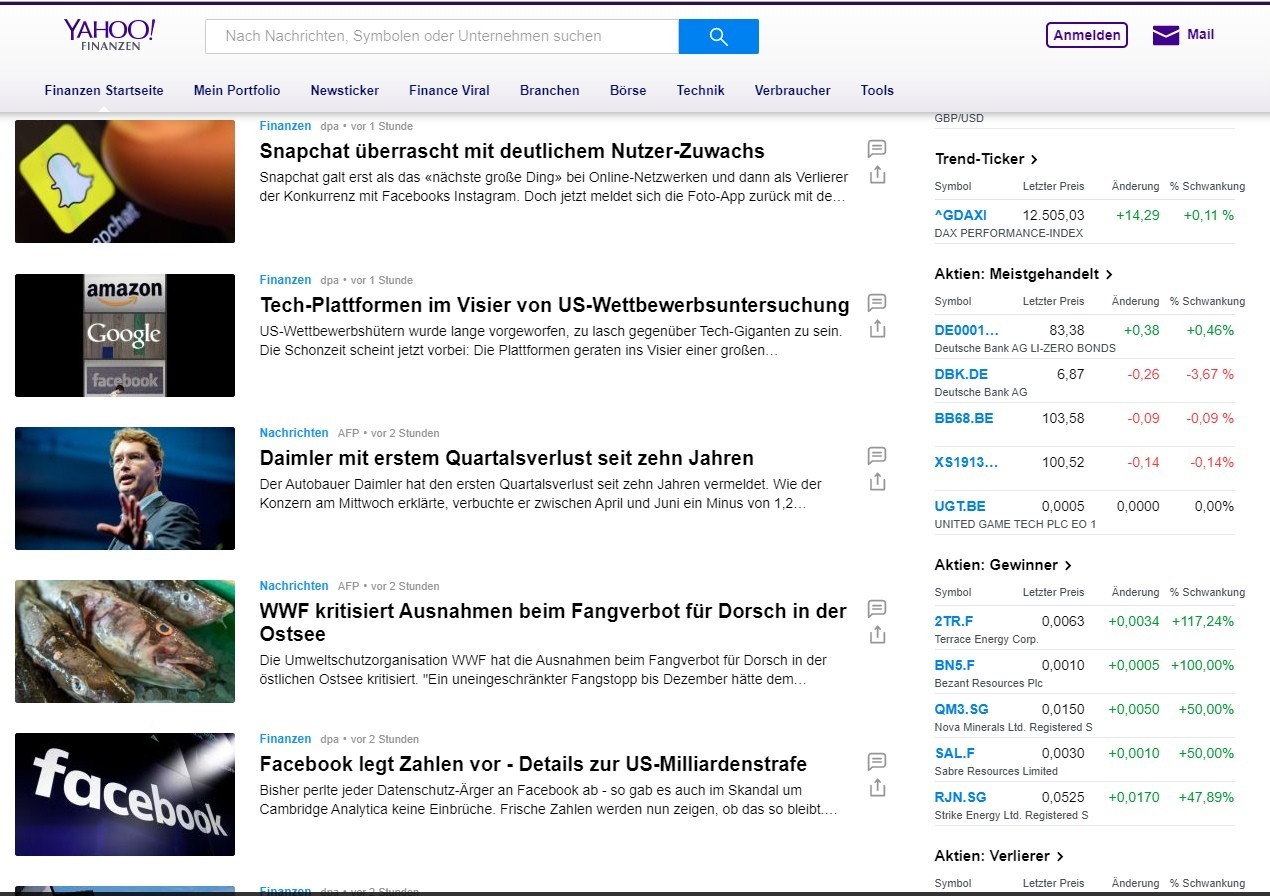Viewport: 1270px width, 896px height.
Task: Open Snapchat überrascht headline
Action: 512,151
